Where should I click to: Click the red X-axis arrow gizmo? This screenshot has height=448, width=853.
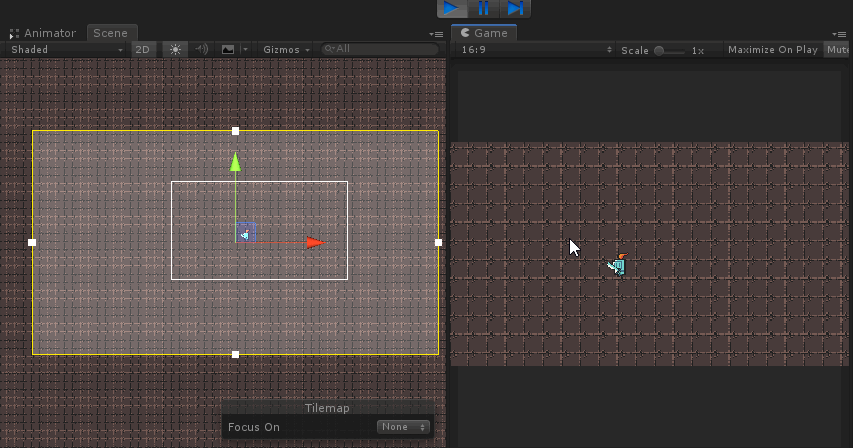point(315,242)
